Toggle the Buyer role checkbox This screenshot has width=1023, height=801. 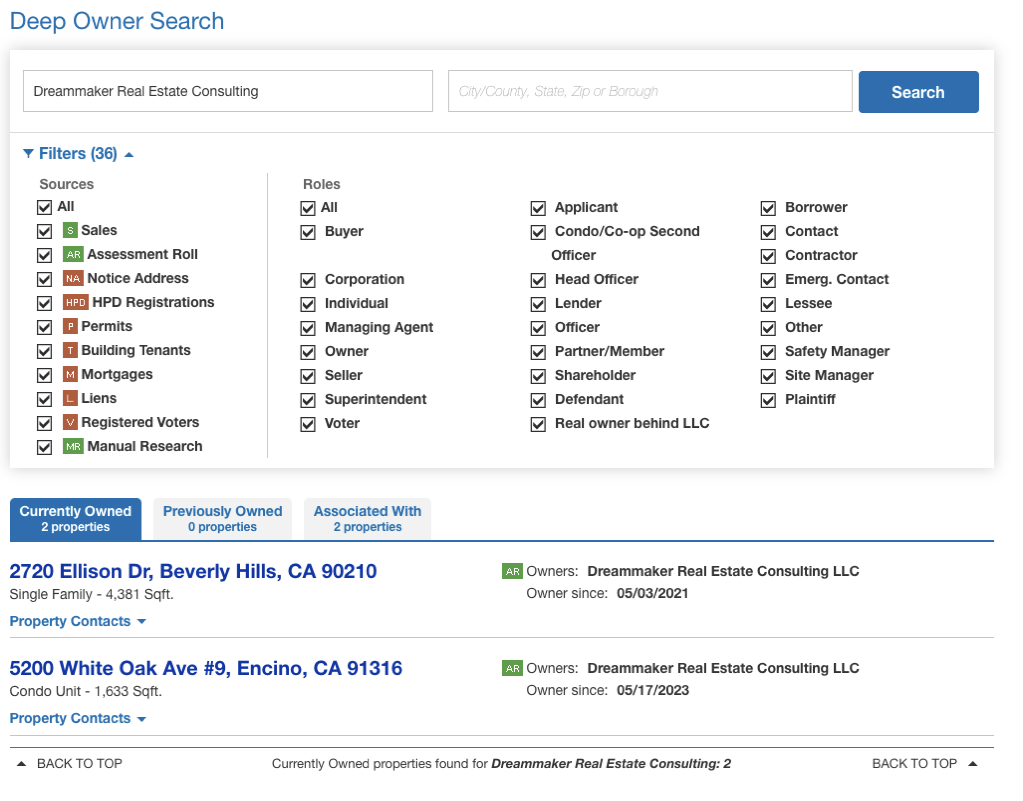(308, 233)
